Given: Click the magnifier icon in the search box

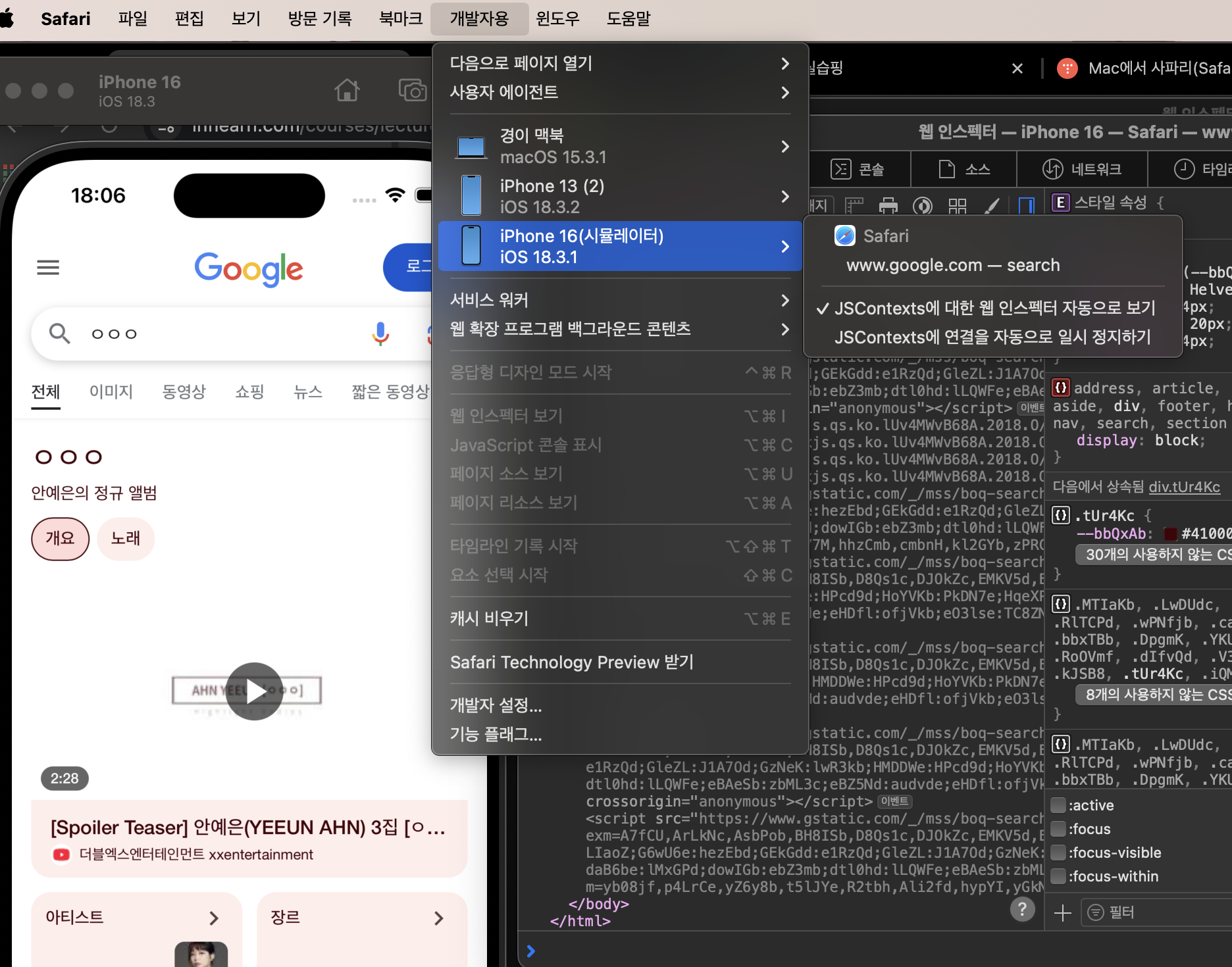Looking at the screenshot, I should pos(60,334).
